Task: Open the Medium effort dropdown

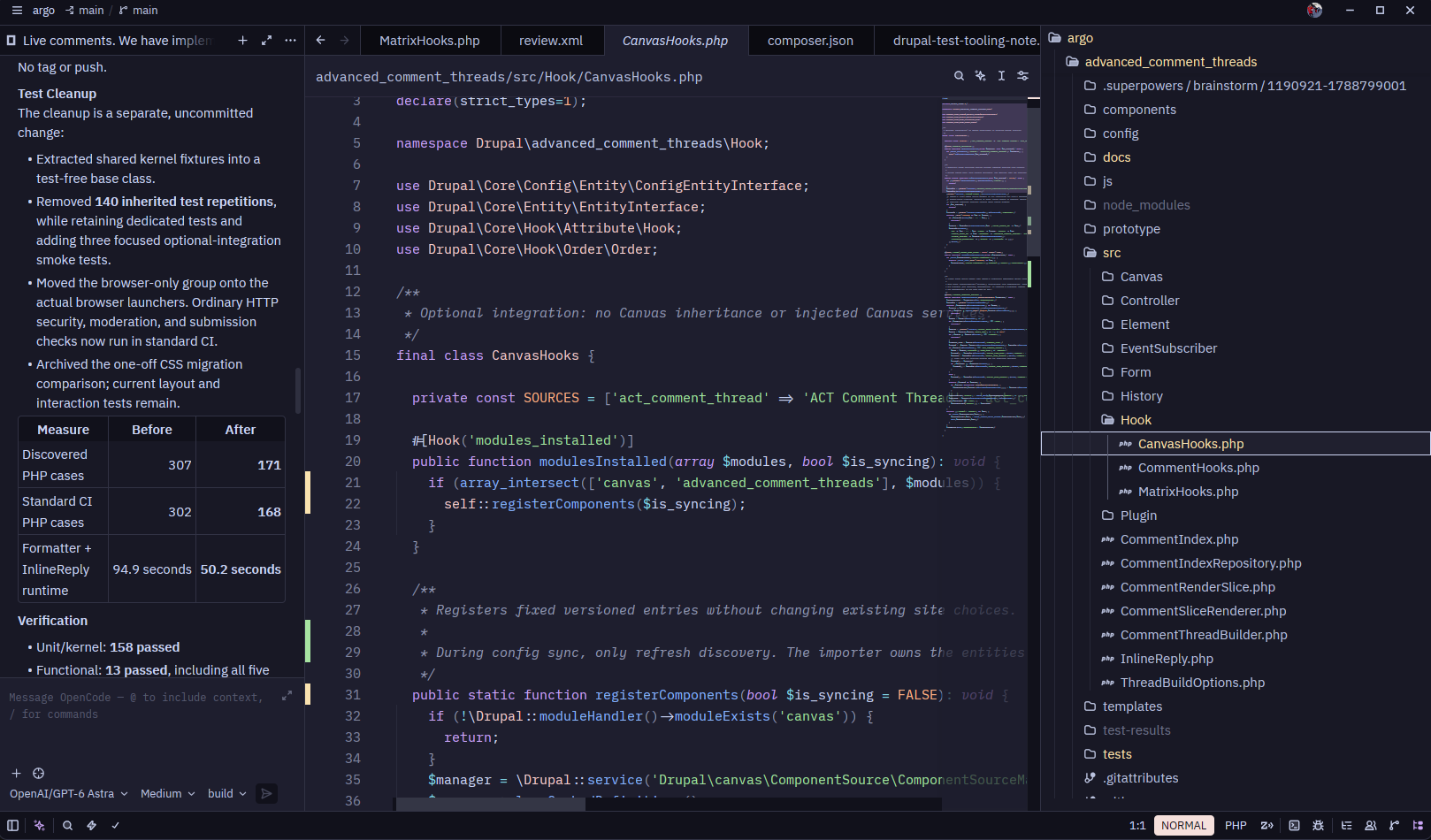Action: pyautogui.click(x=167, y=794)
